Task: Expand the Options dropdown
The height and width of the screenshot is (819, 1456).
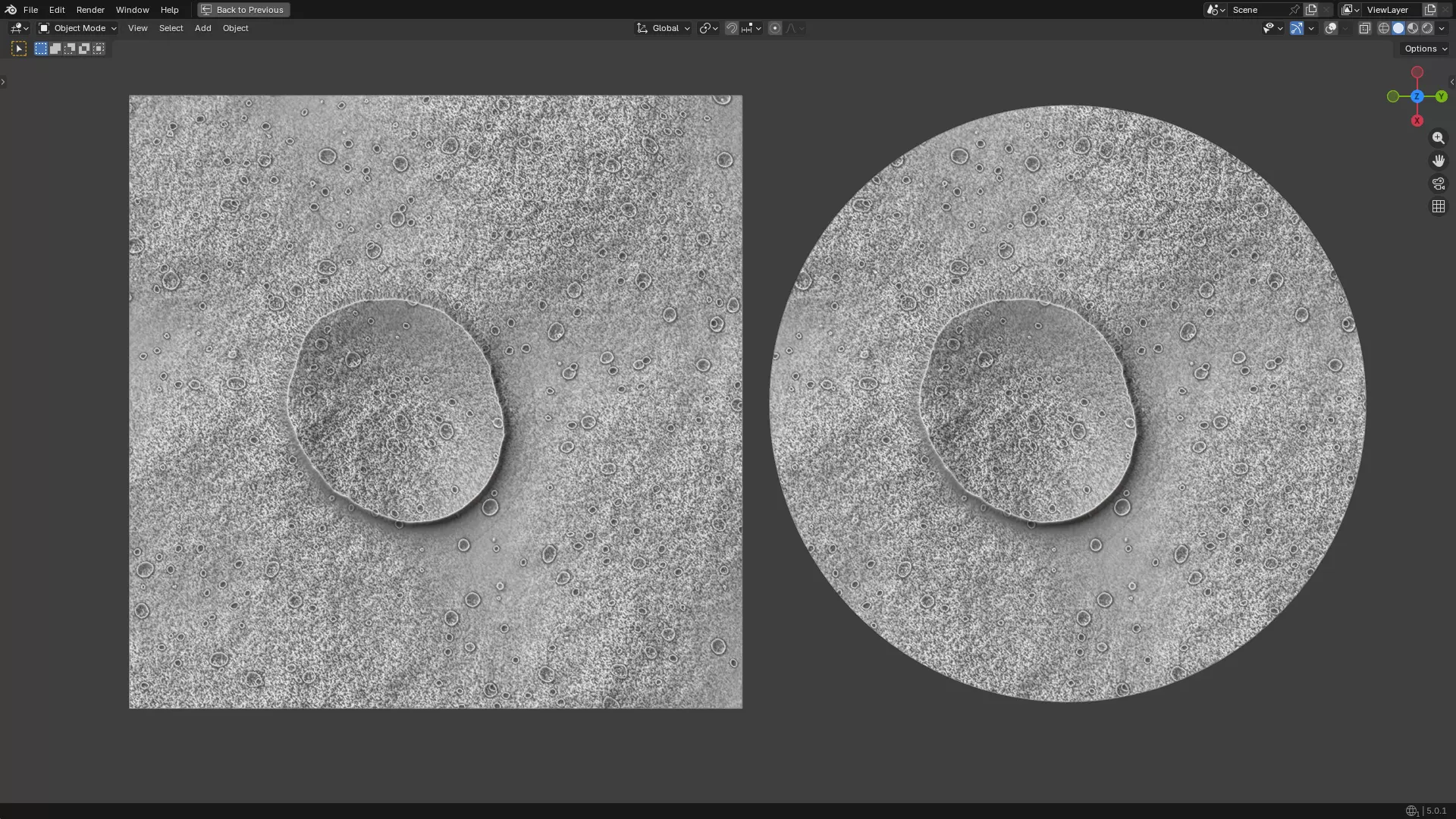Action: point(1425,49)
